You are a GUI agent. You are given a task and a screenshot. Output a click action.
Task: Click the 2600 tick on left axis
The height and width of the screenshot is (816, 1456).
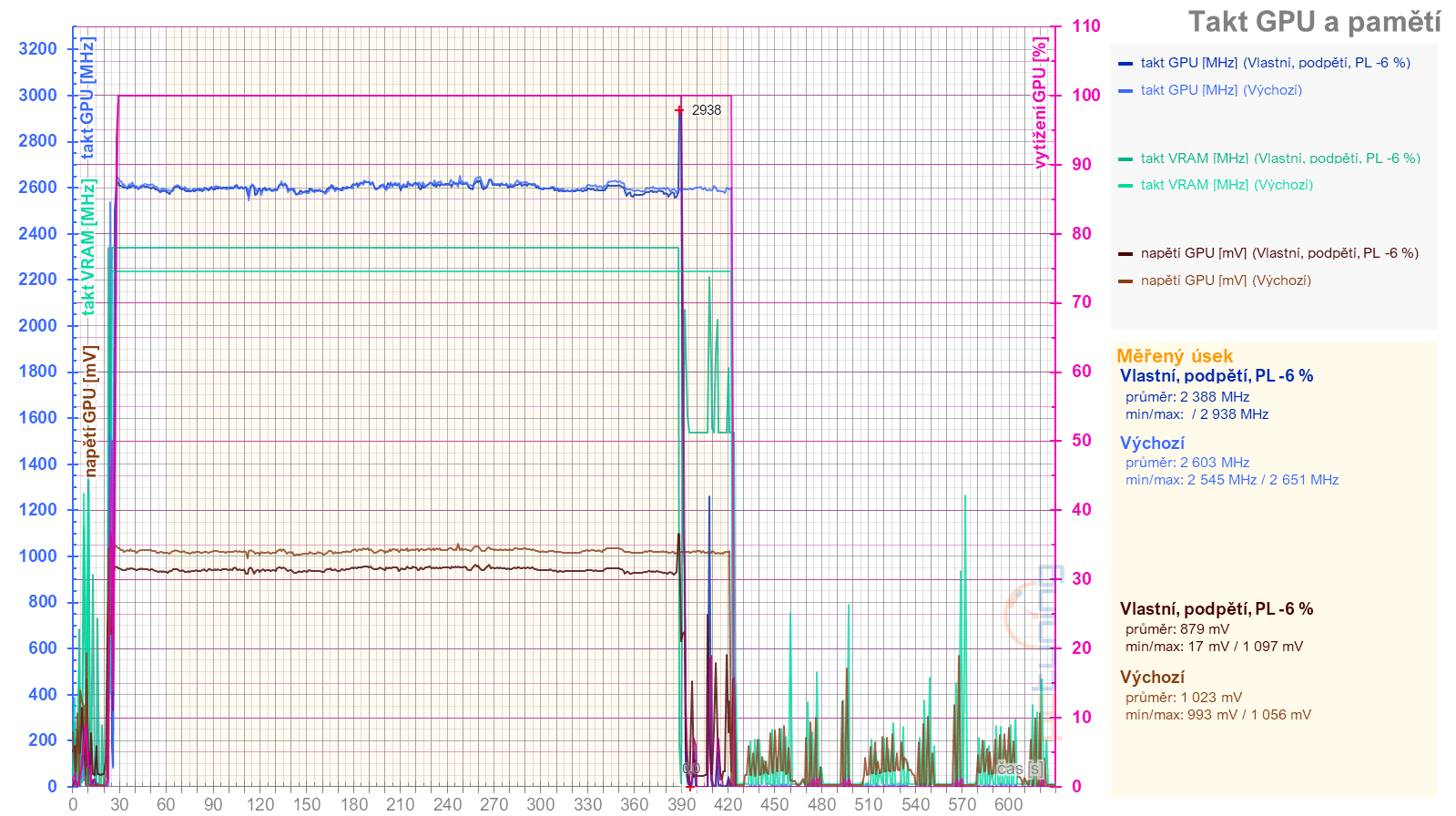click(37, 187)
